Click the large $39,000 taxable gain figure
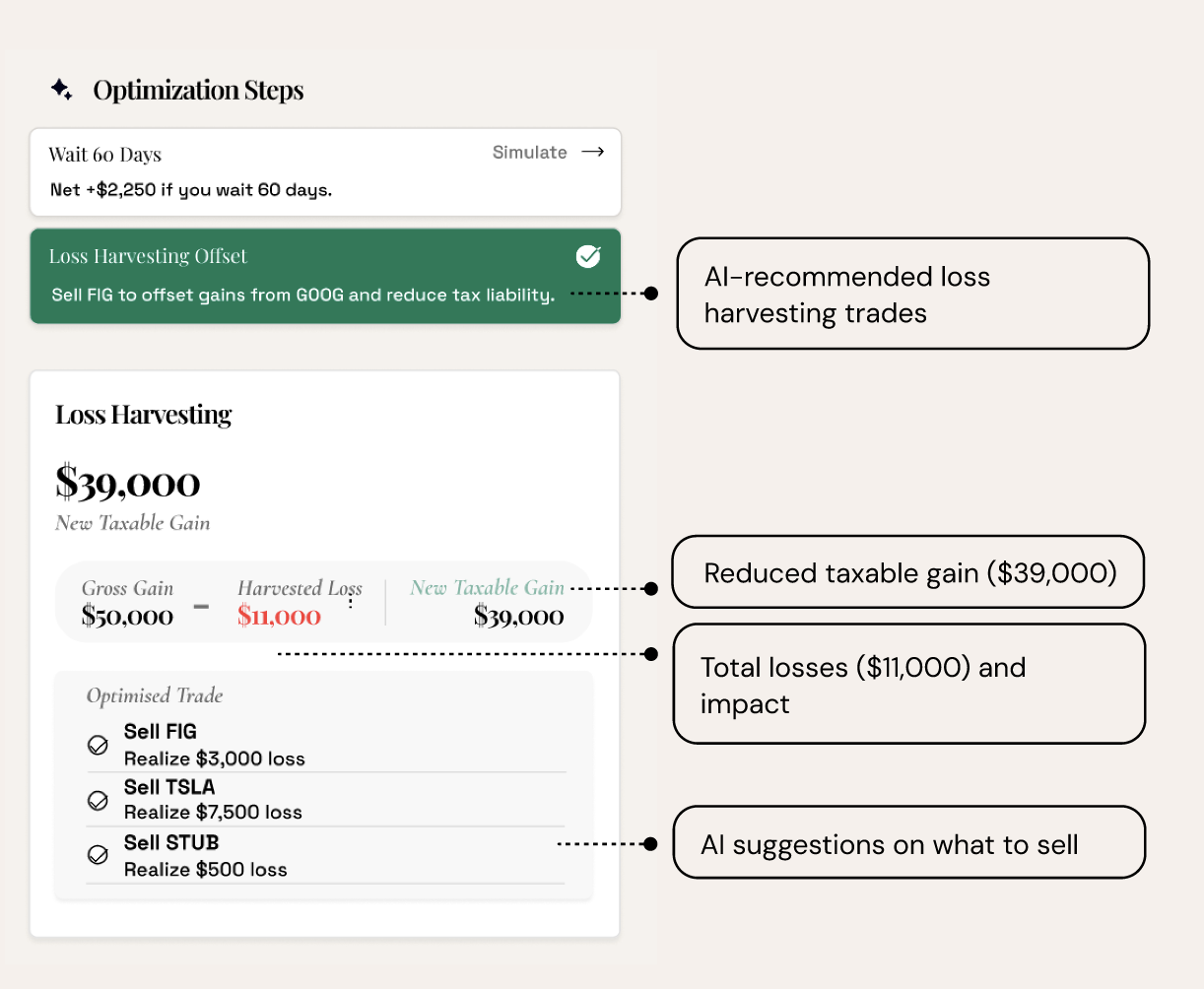 (128, 482)
